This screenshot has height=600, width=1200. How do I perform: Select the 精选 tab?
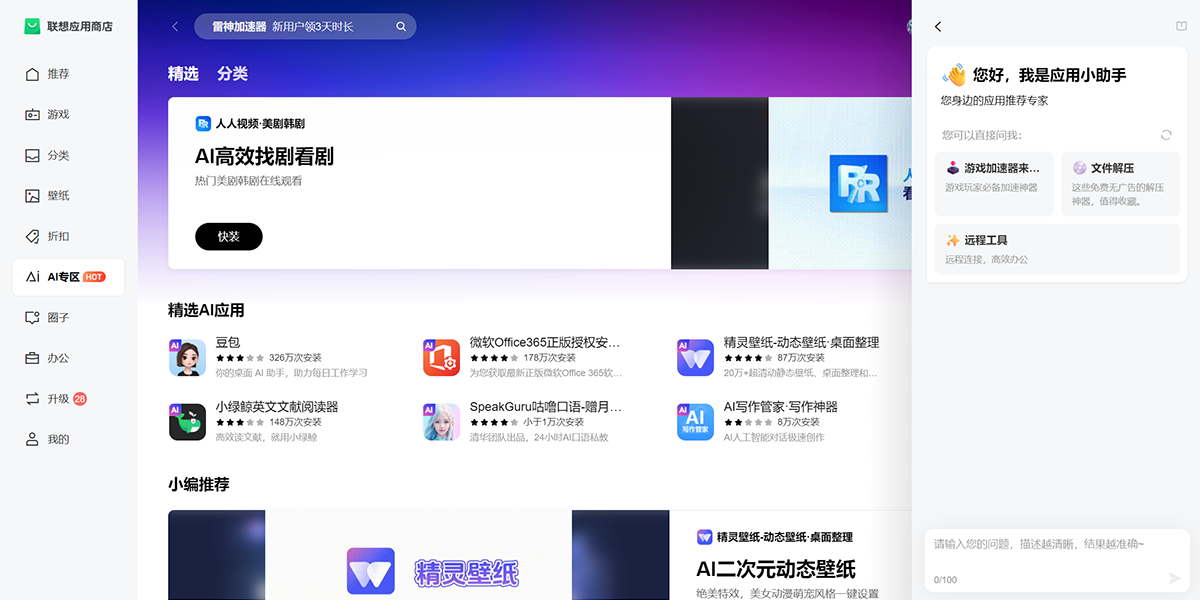click(x=183, y=74)
